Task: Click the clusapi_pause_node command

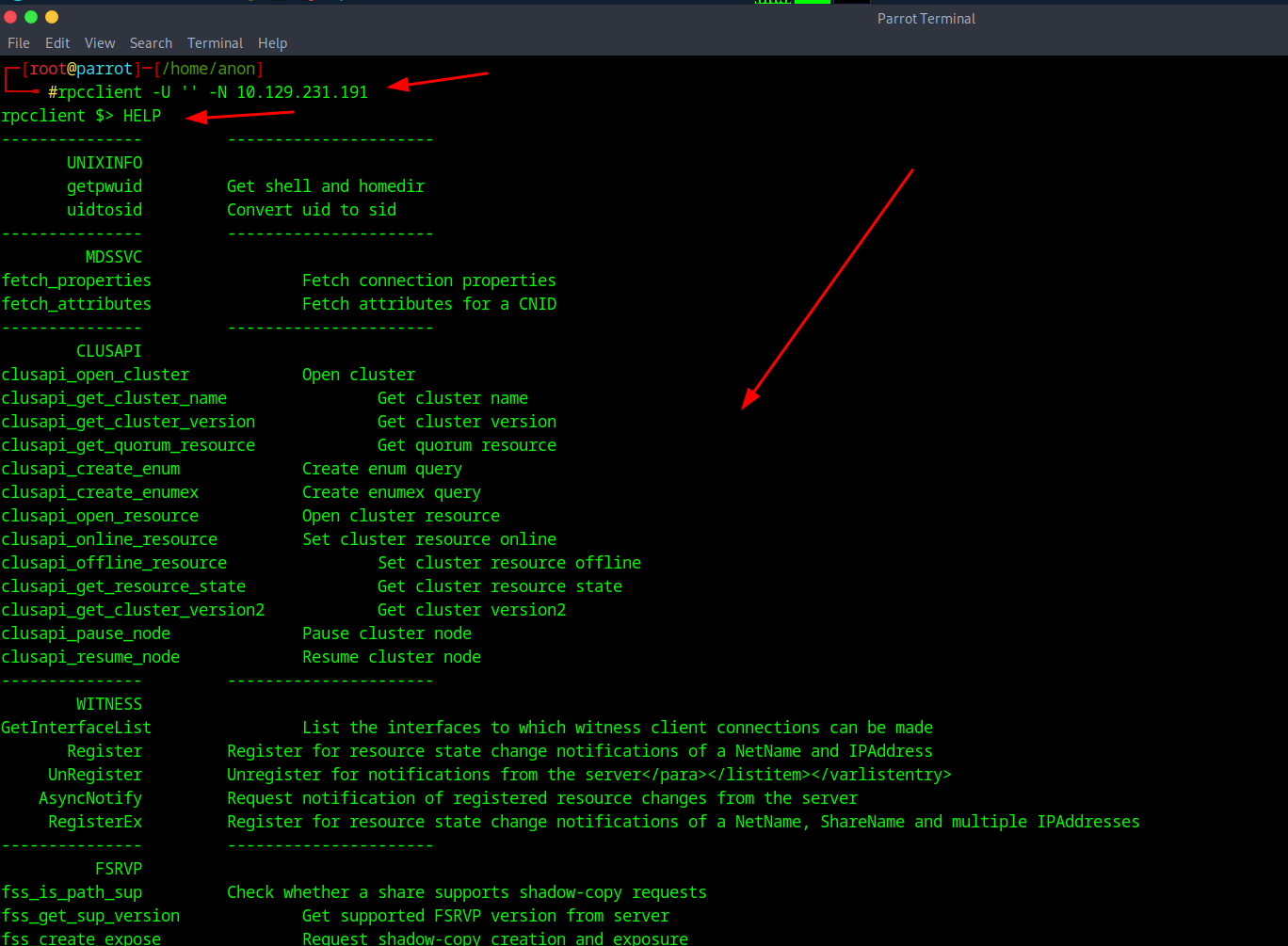Action: (86, 633)
